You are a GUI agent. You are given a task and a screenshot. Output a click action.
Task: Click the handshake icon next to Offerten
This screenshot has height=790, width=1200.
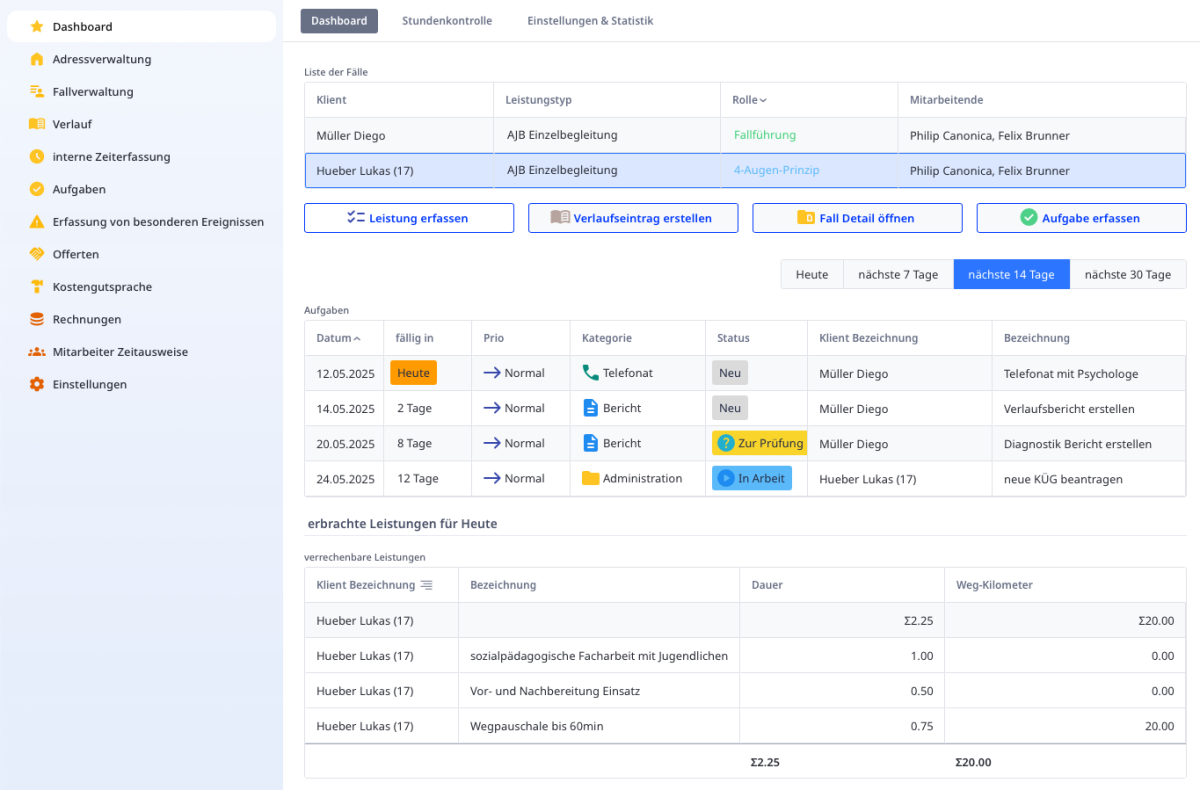click(37, 254)
